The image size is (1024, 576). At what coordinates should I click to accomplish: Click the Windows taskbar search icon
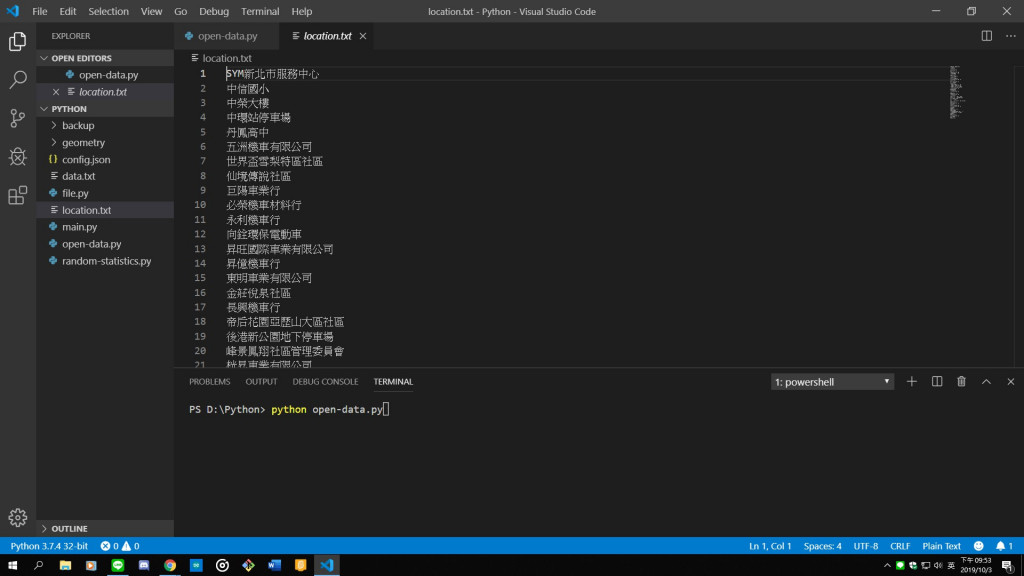click(39, 566)
